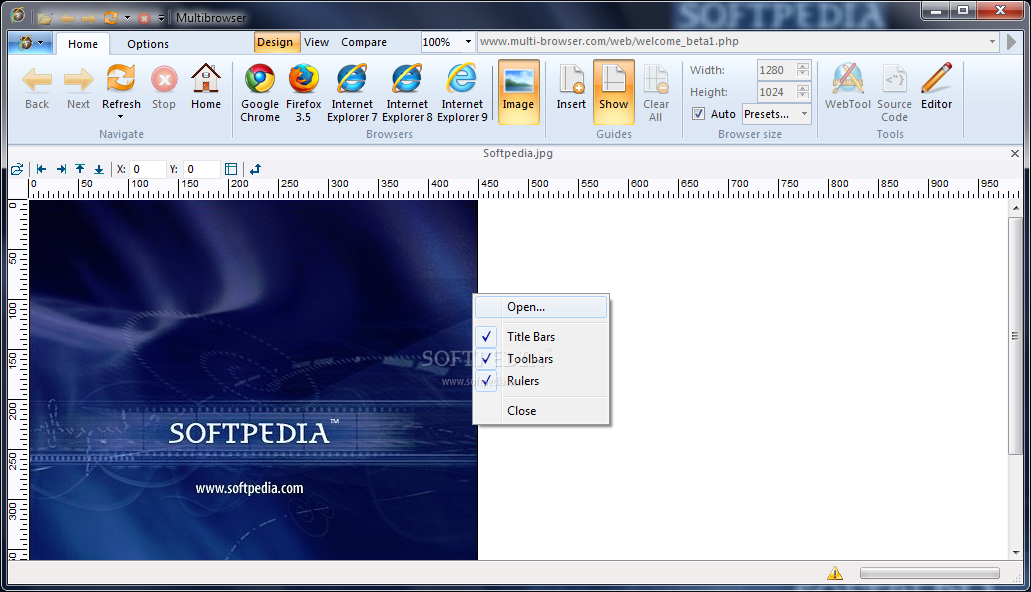Click the blue corner arrow toolbar icon
Image resolution: width=1031 pixels, height=592 pixels.
click(x=255, y=169)
